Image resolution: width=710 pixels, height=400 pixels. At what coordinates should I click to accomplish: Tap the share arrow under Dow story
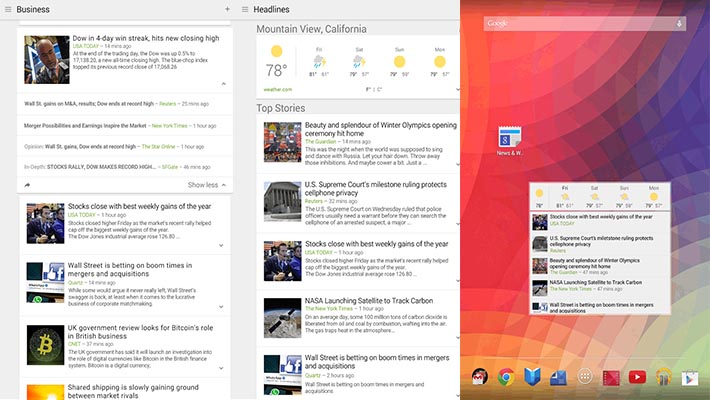point(27,185)
